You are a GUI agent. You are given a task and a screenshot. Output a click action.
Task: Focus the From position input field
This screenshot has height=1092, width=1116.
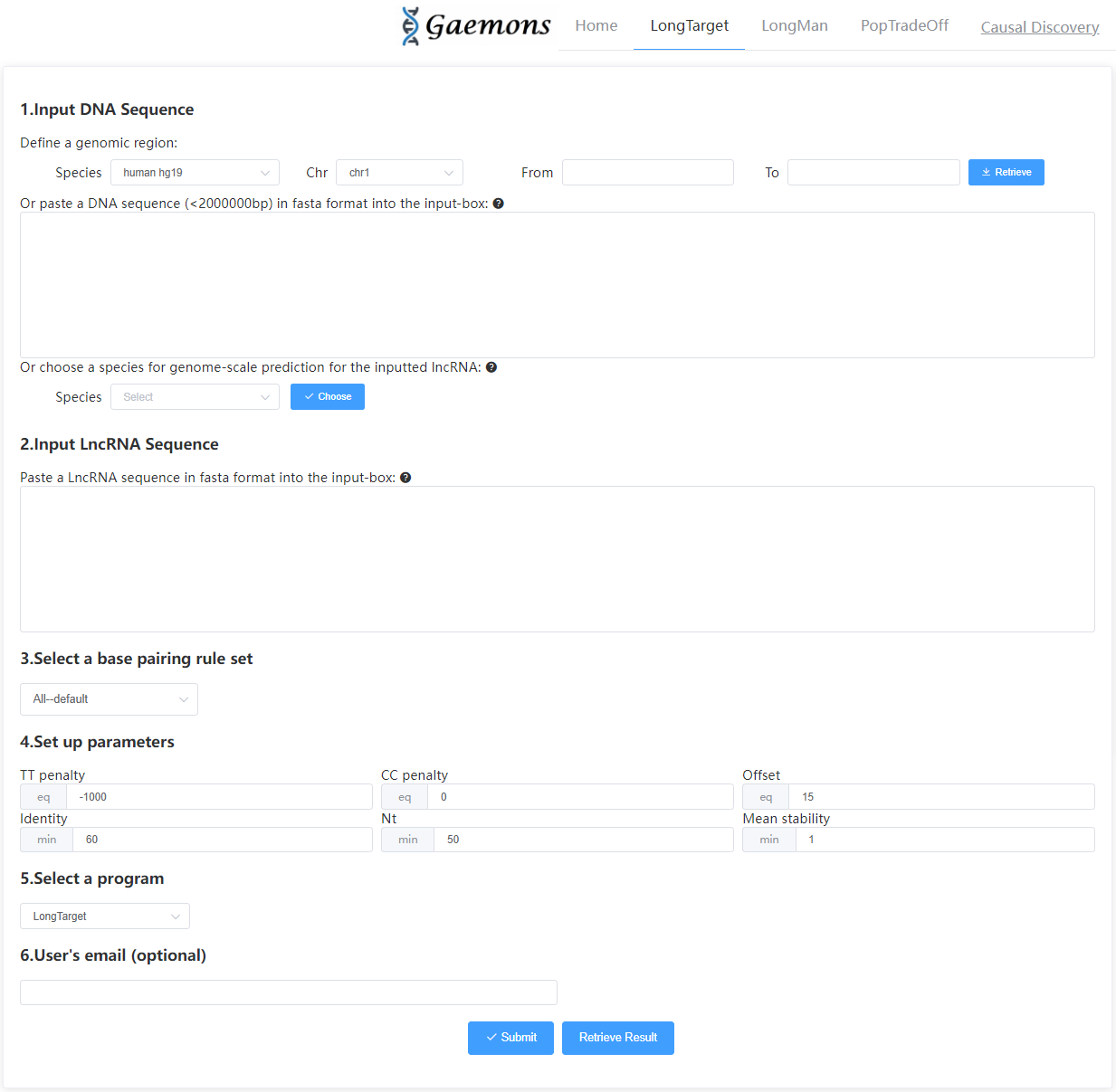coord(647,173)
